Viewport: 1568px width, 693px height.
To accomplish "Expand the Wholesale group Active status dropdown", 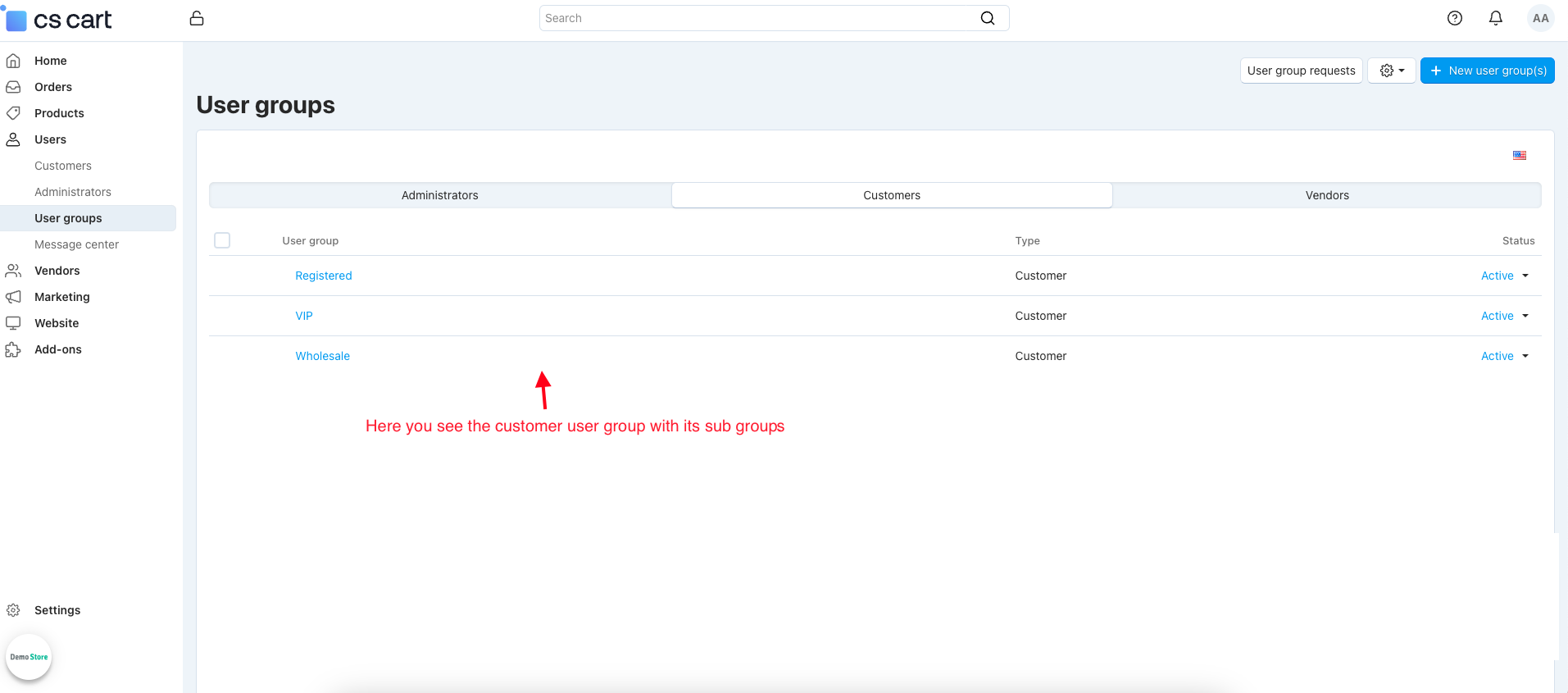I will coord(1504,356).
